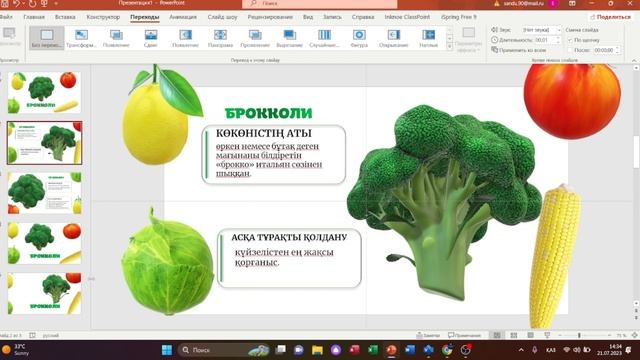The image size is (640, 360).
Task: Click the 'КӨКӨНІСТІҢ АТЫ' heading text
Action: (264, 133)
